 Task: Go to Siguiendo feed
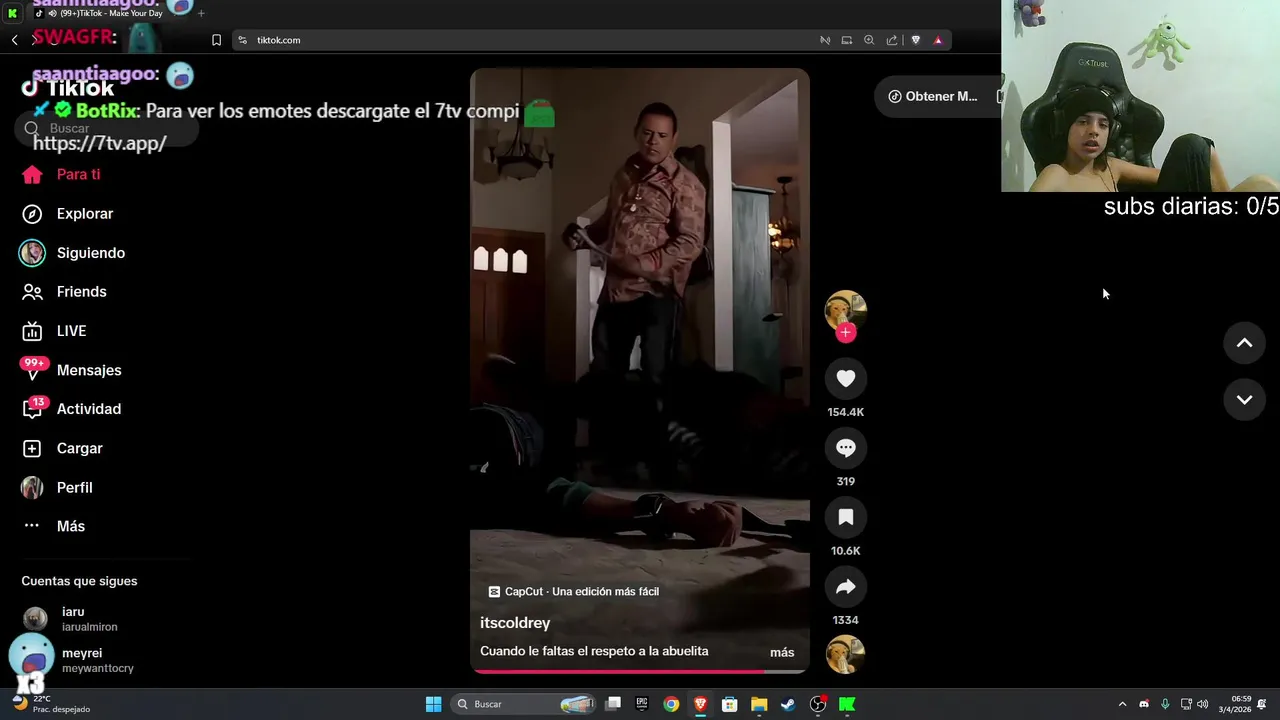(74, 253)
